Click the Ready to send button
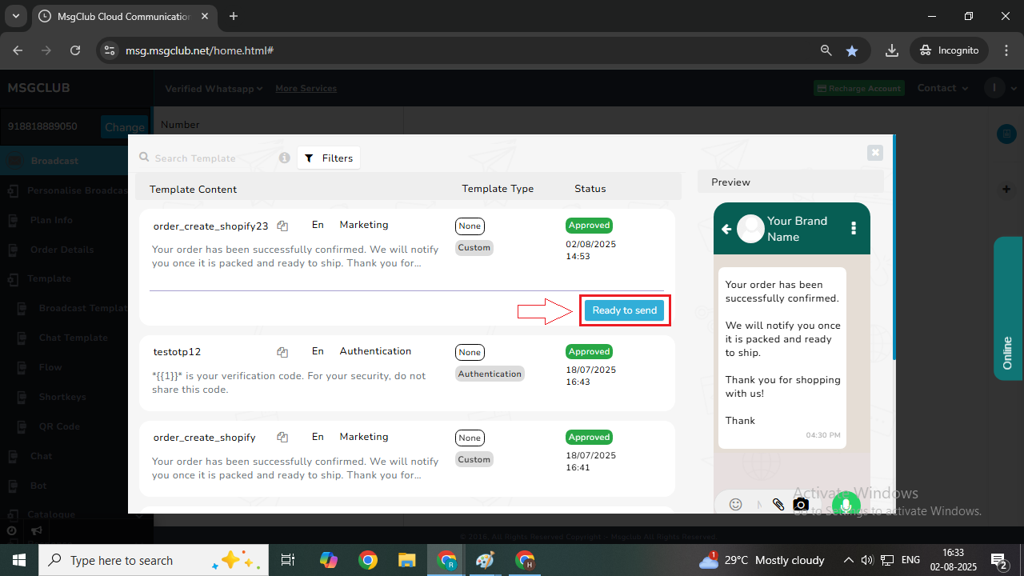Viewport: 1024px width, 576px height. (624, 310)
